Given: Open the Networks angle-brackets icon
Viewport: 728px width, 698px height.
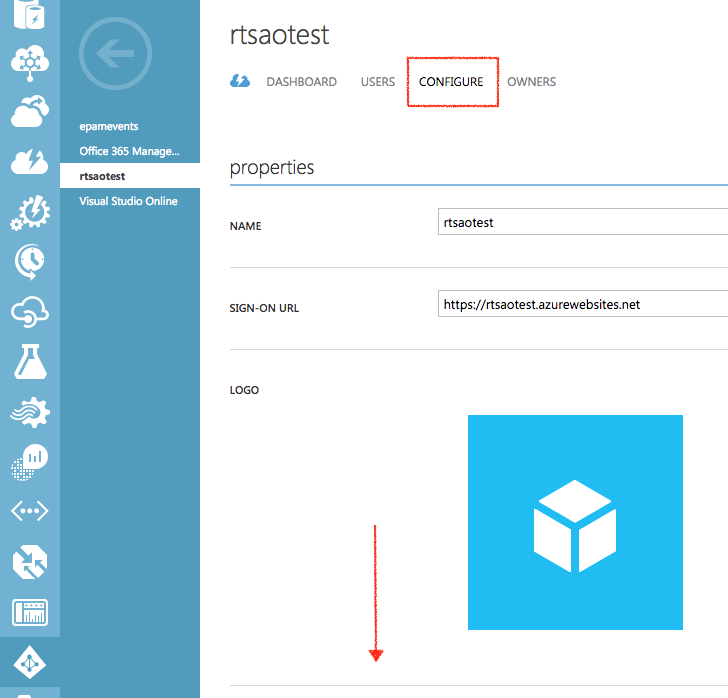Looking at the screenshot, I should [30, 511].
